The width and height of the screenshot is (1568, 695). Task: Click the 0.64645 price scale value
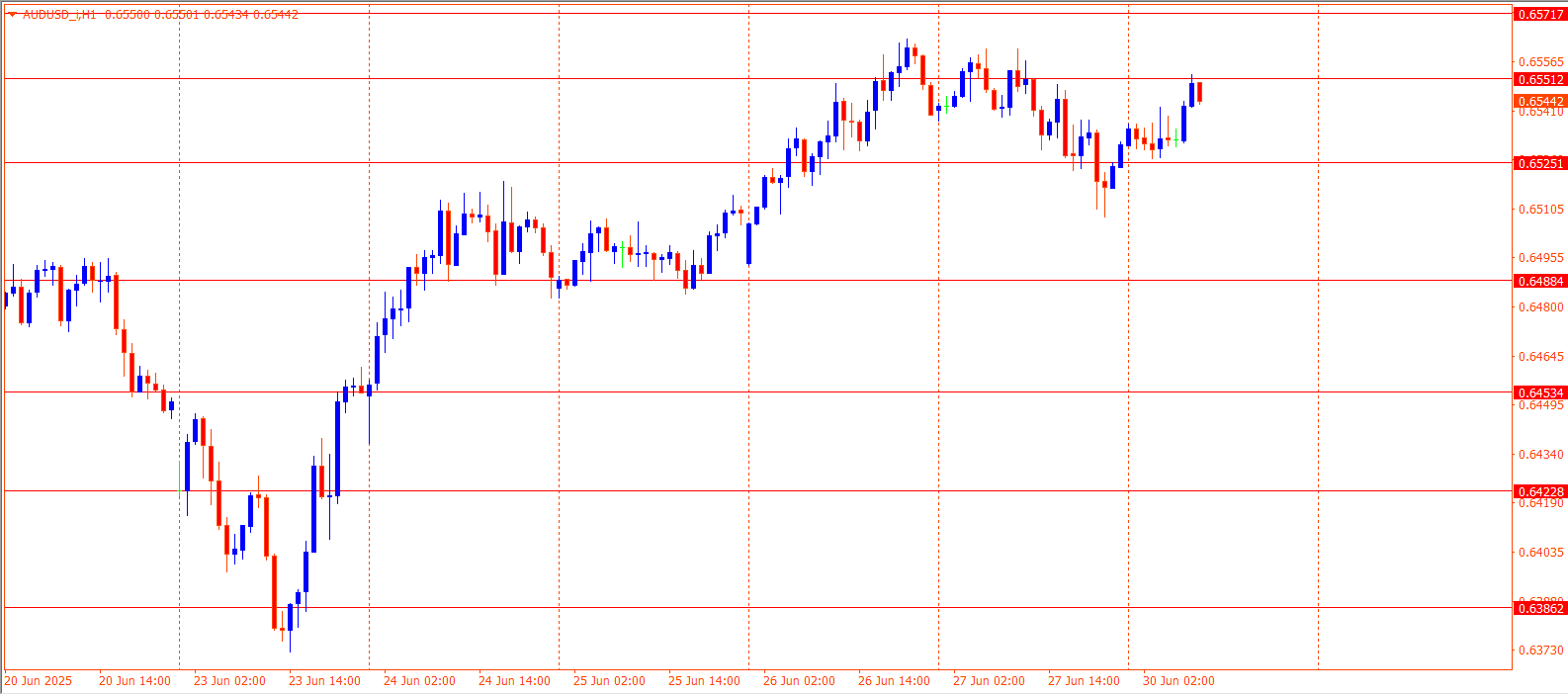tap(1540, 356)
